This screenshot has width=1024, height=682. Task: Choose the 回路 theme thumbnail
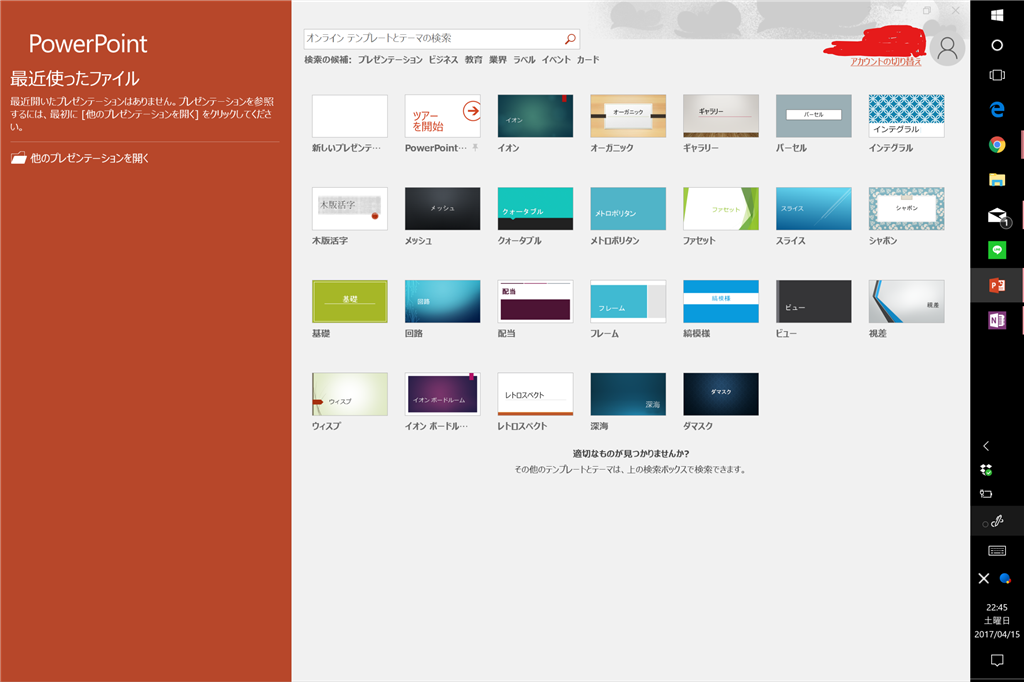443,301
